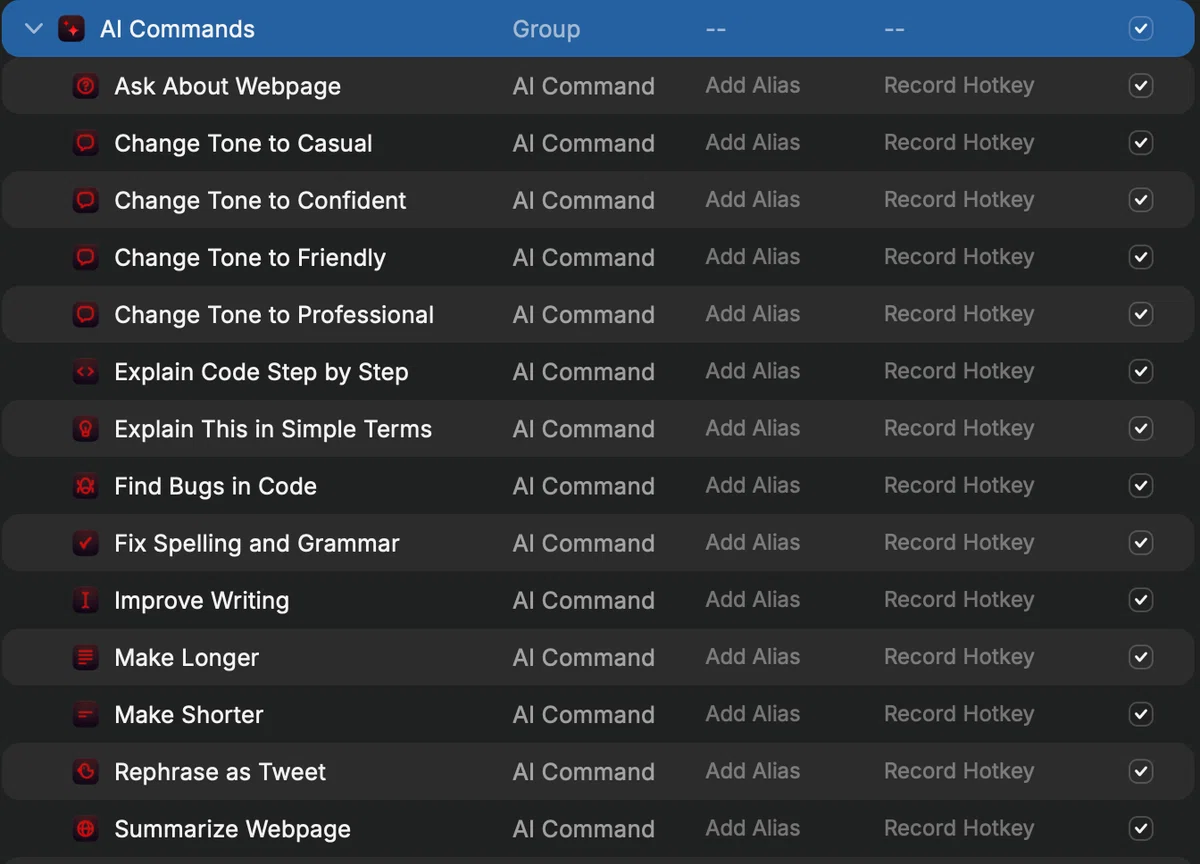Click AI Command type in Summarize Webpage row
This screenshot has width=1200, height=864.
584,828
